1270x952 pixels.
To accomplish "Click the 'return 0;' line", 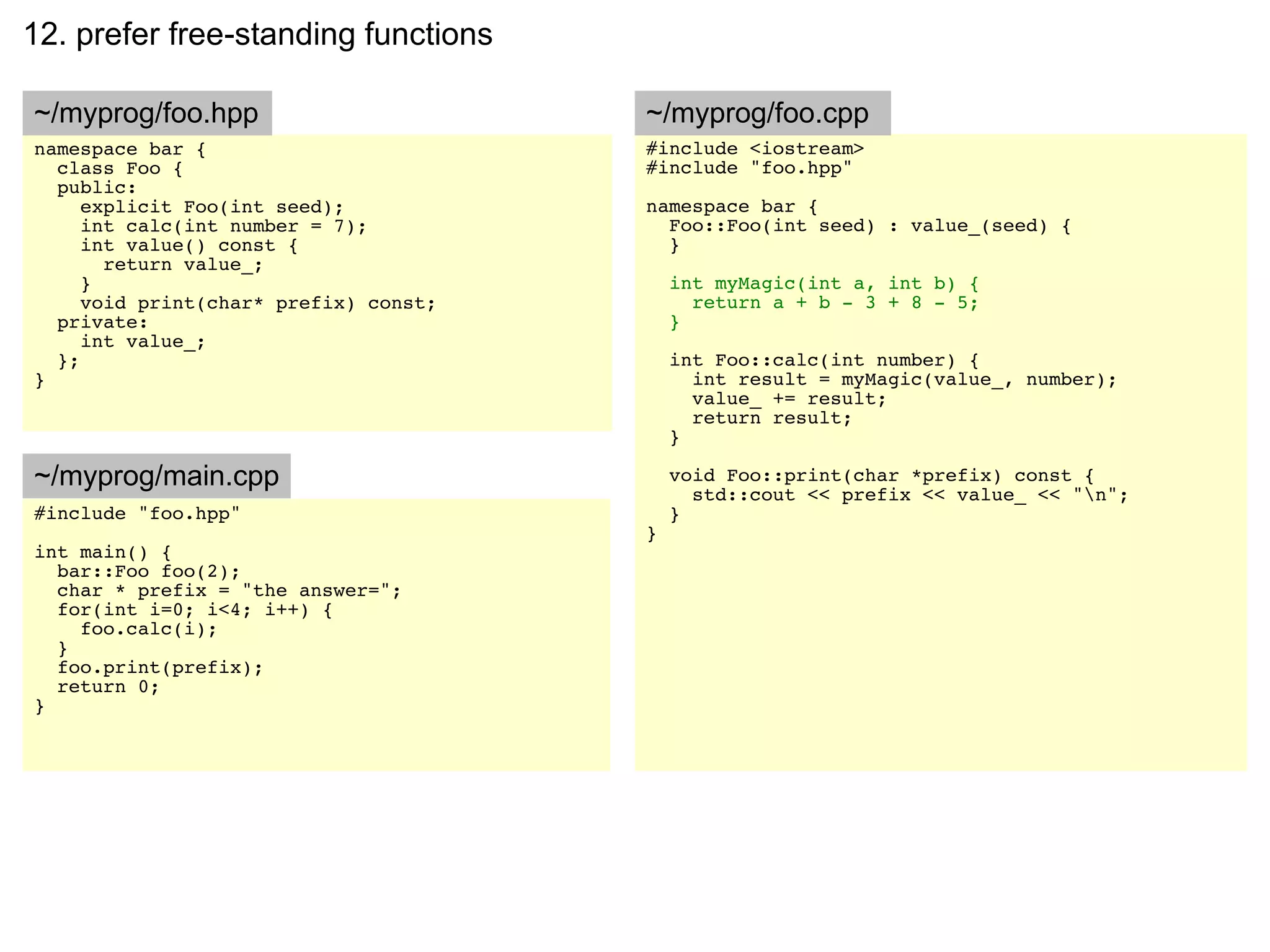I will click(109, 687).
